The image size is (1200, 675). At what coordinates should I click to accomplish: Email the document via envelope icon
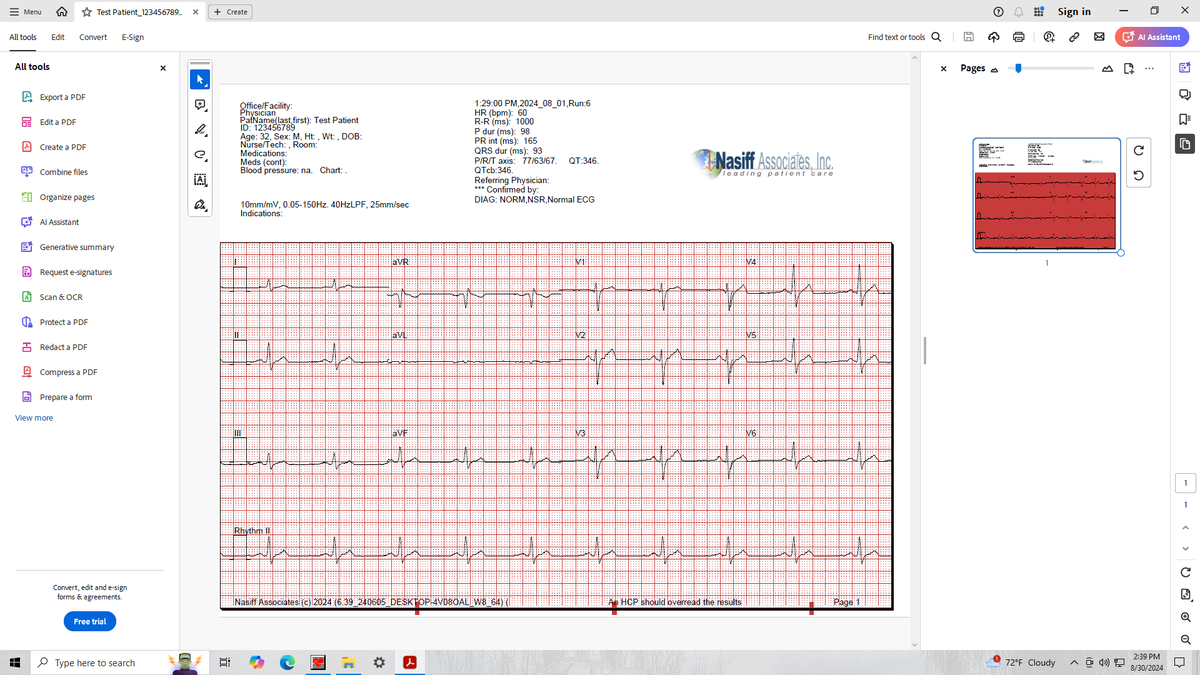tap(1098, 37)
